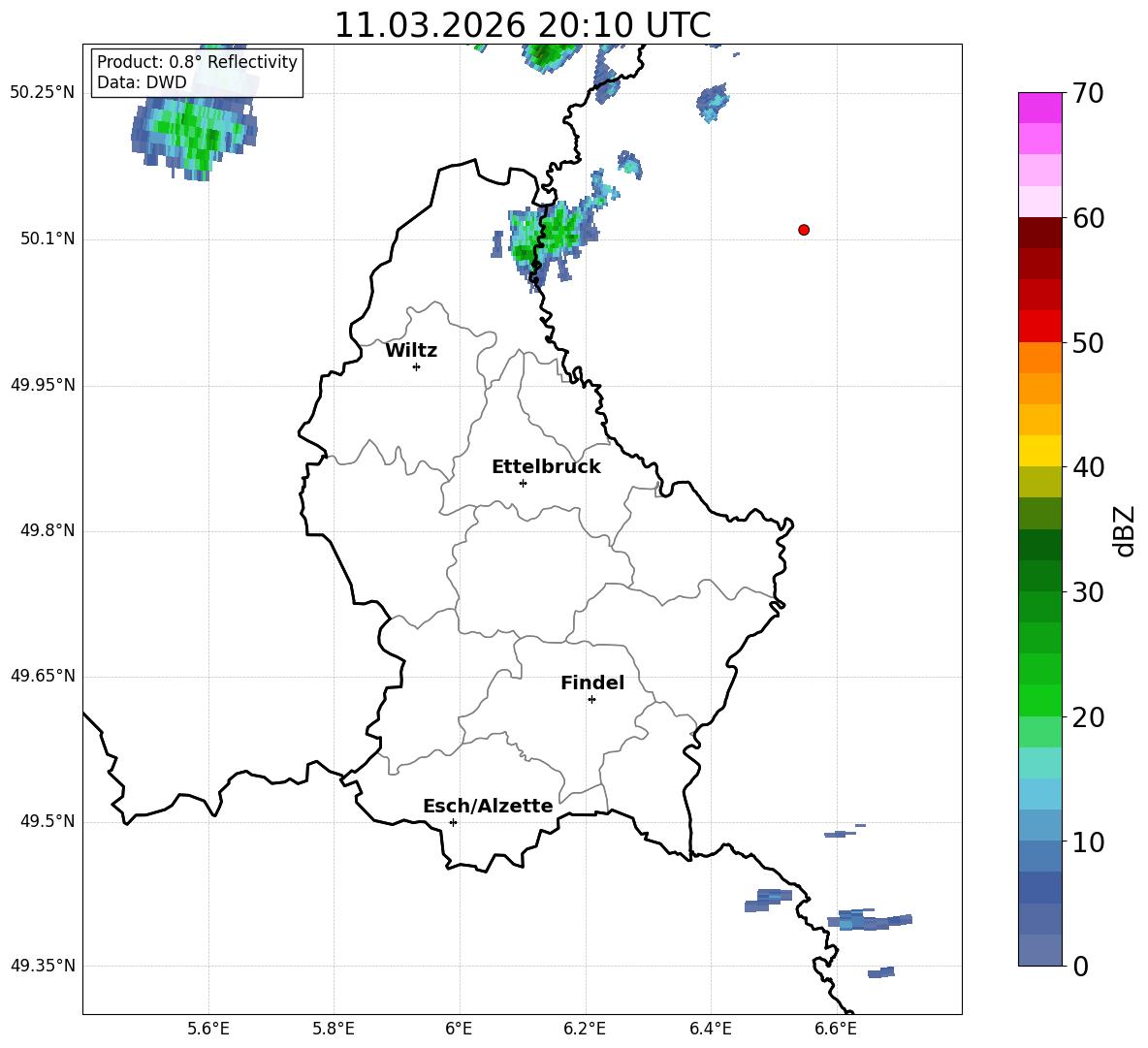Click the 49.5°N latitude label
1148x1048 pixels.
pos(48,822)
